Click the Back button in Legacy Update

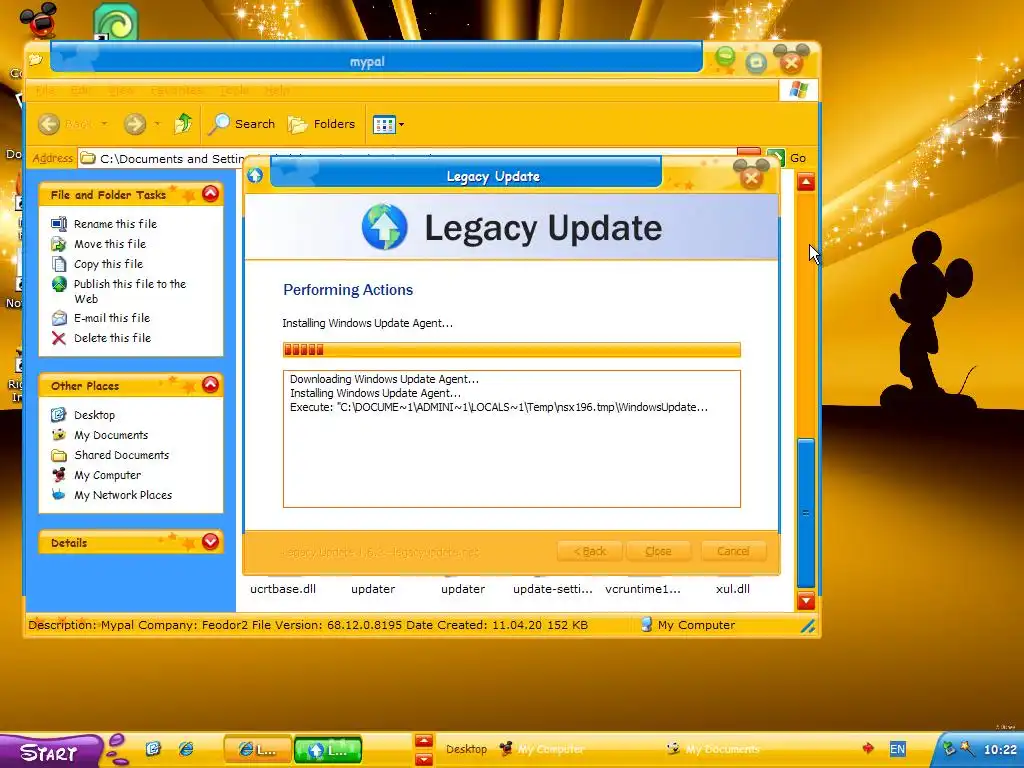tap(589, 551)
